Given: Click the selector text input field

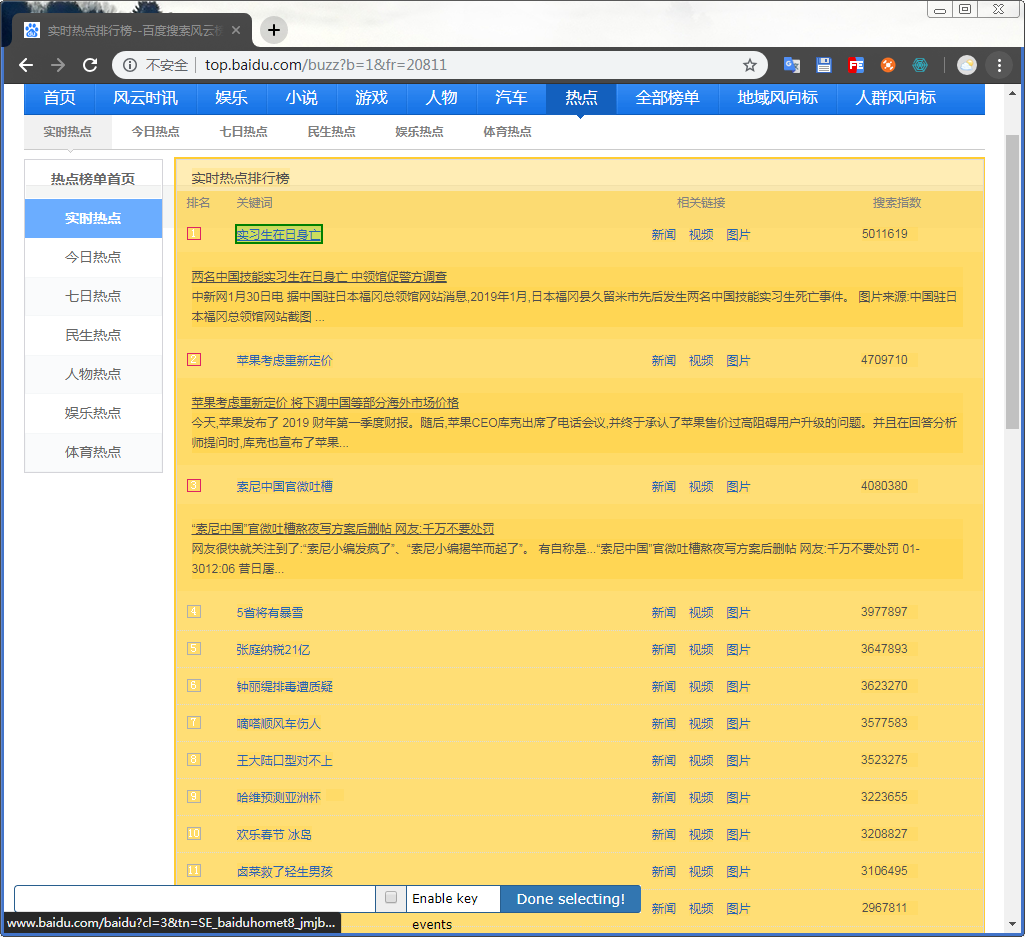Looking at the screenshot, I should [x=195, y=898].
